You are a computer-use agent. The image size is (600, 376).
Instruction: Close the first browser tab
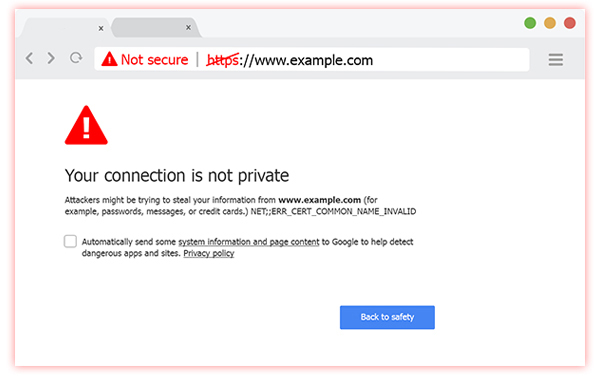(x=101, y=28)
